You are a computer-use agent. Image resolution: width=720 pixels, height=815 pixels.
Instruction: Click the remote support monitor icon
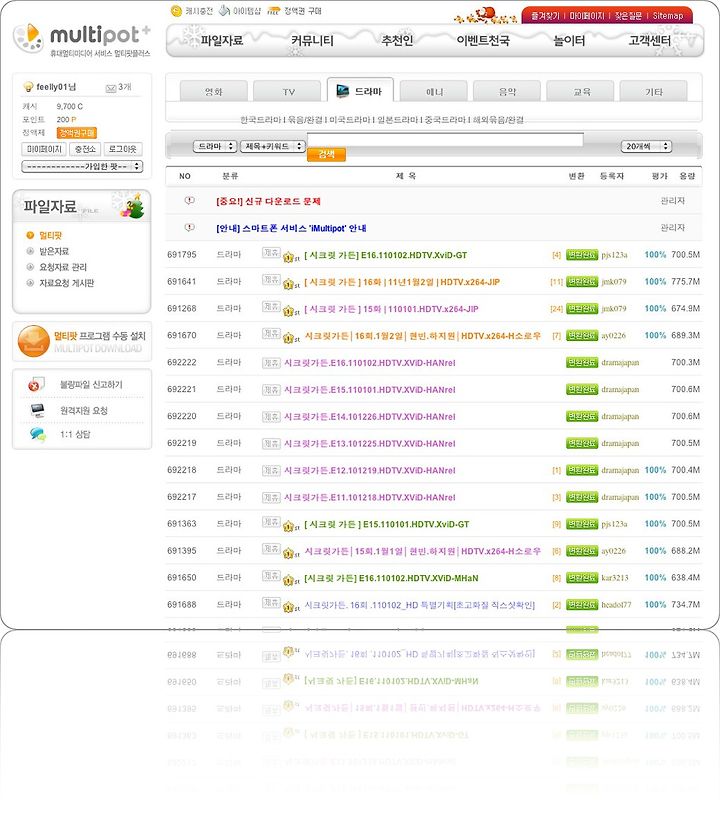[x=37, y=410]
